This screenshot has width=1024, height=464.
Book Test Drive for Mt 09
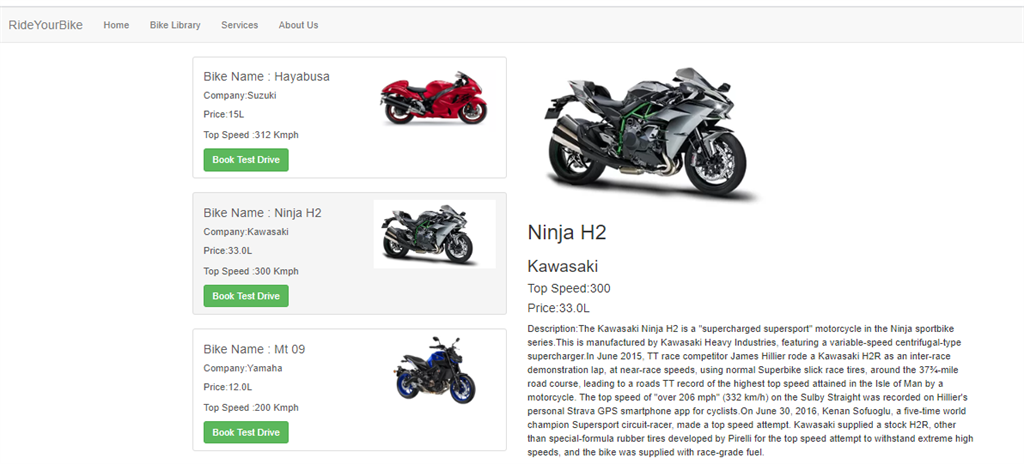point(246,432)
